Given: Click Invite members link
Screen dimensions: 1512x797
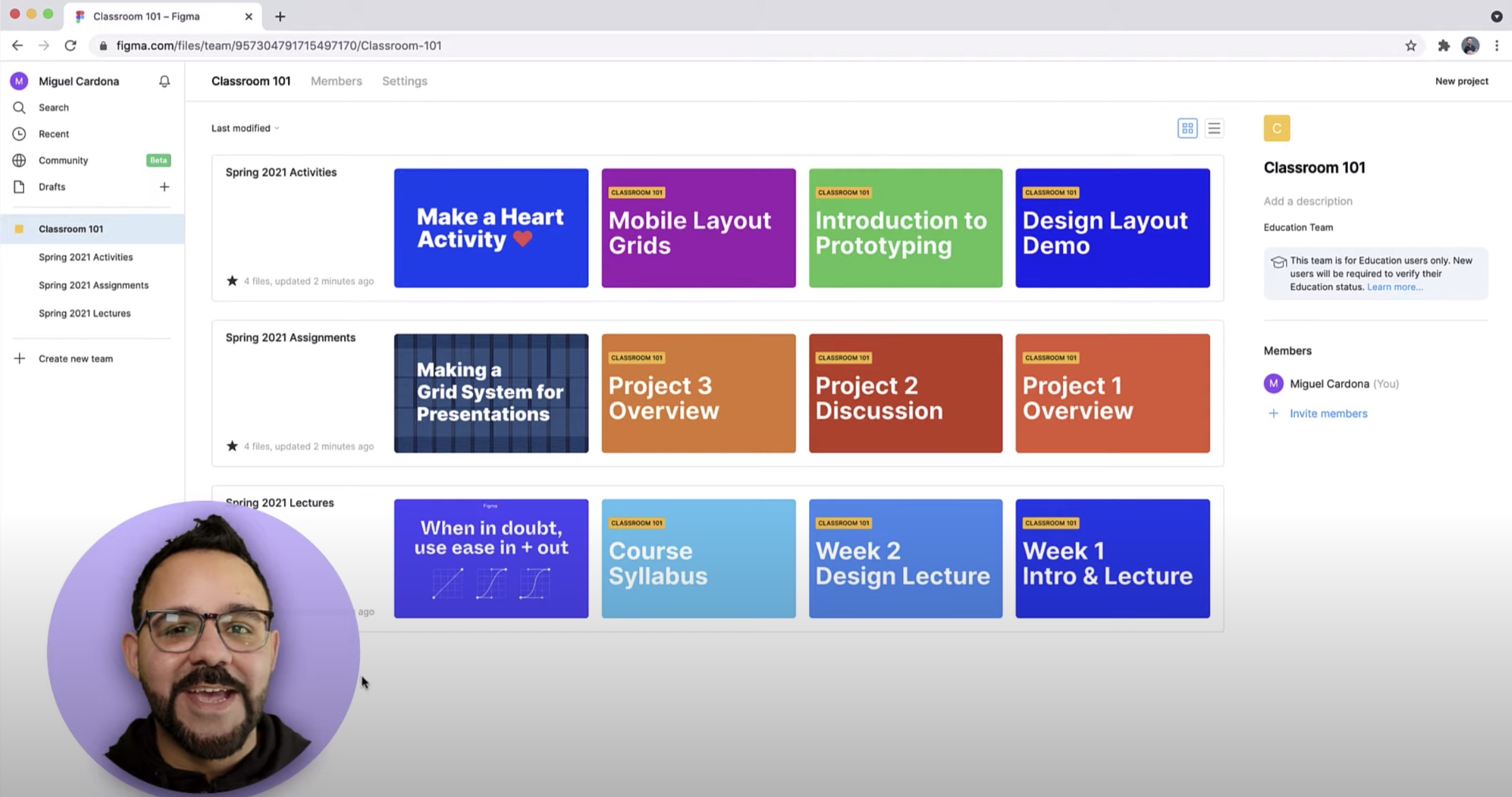Looking at the screenshot, I should tap(1328, 414).
